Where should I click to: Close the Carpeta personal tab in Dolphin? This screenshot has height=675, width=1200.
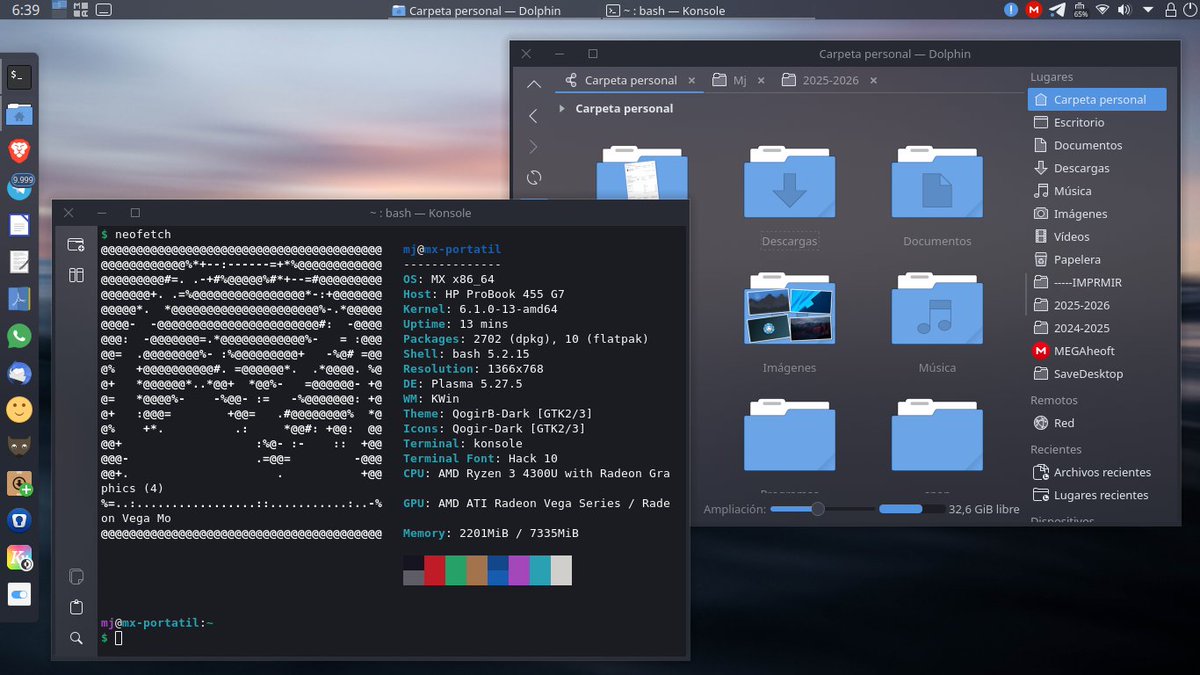point(689,80)
